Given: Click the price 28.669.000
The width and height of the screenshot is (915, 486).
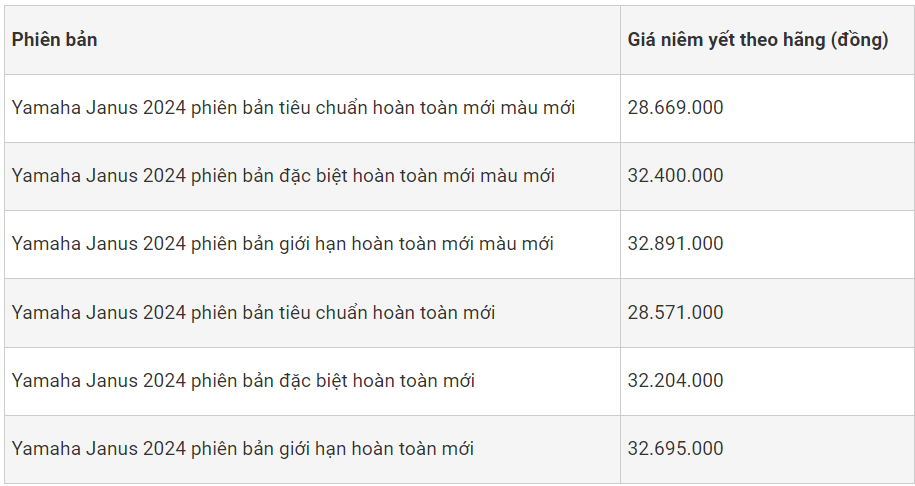Looking at the screenshot, I should point(675,108).
